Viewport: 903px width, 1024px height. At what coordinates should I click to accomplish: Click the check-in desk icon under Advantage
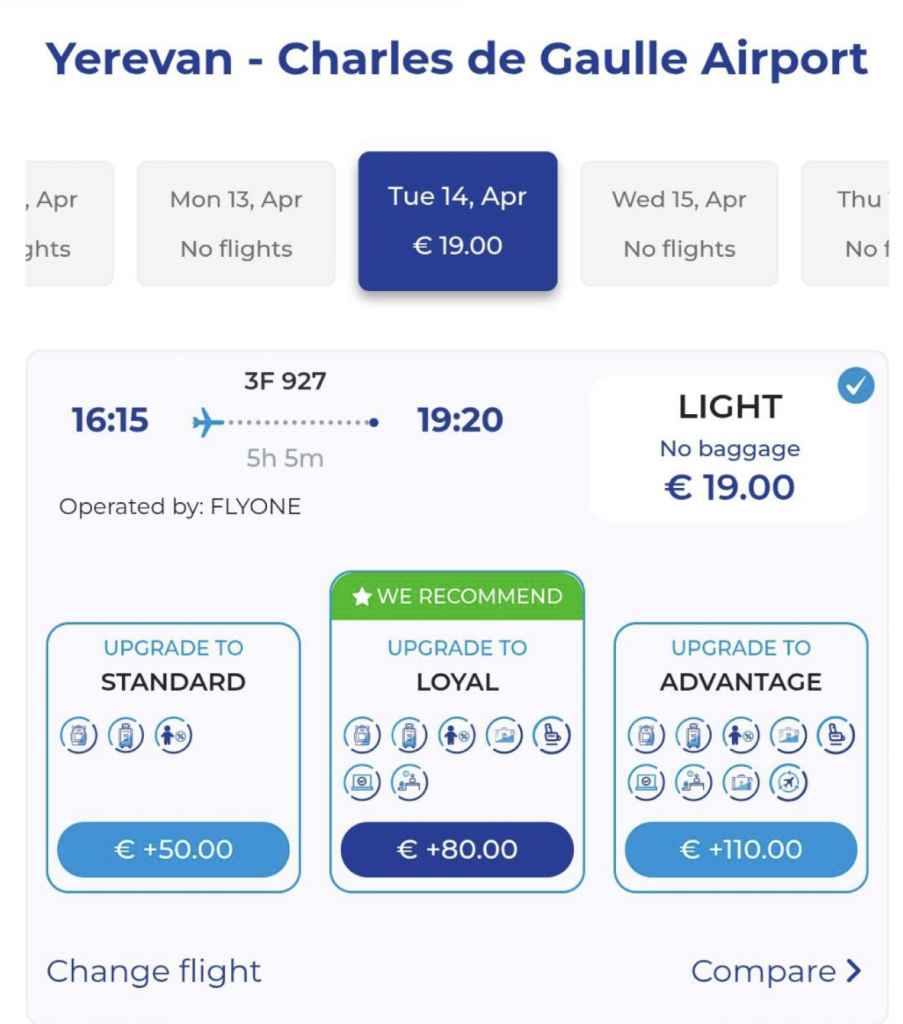click(x=693, y=783)
